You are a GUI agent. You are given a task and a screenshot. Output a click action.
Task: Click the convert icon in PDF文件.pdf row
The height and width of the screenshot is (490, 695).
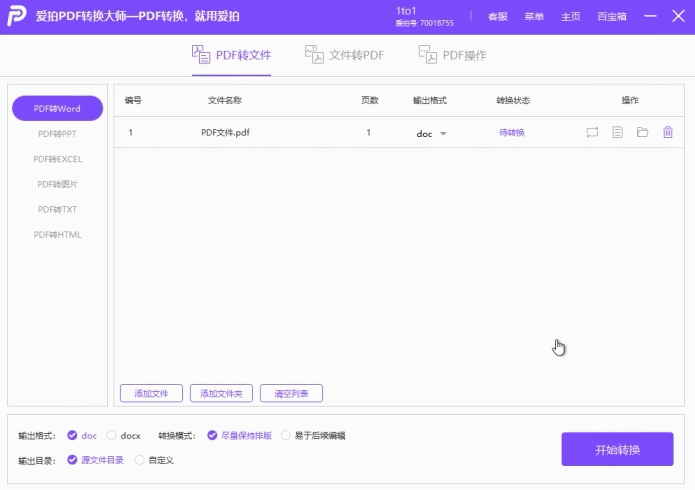click(592, 132)
